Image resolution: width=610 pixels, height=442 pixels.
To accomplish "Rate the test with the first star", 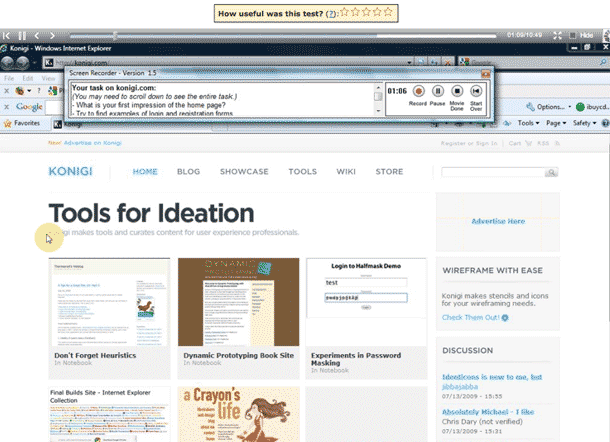I will (x=344, y=12).
